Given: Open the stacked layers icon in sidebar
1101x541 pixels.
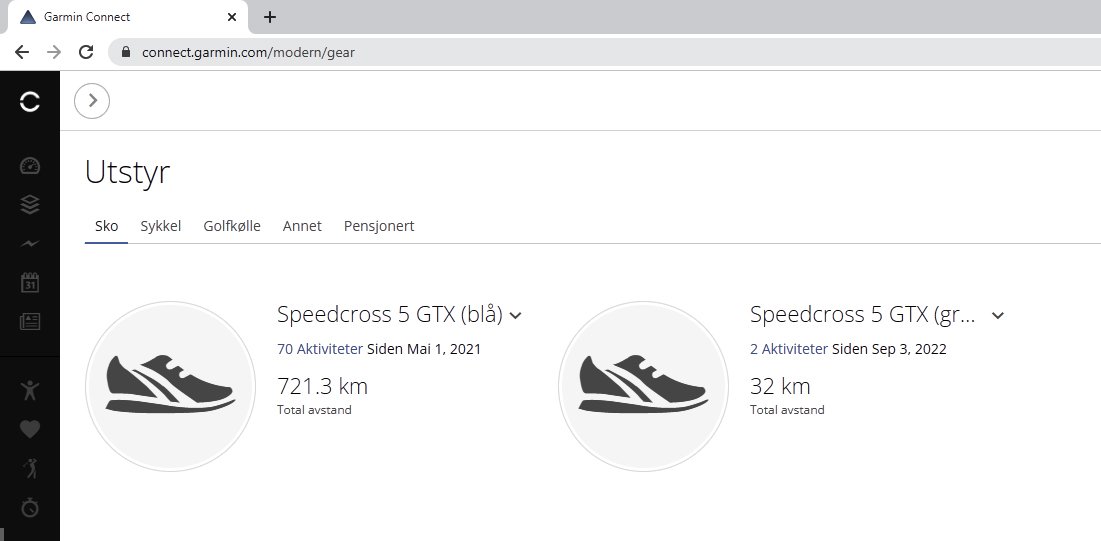Looking at the screenshot, I should point(30,205).
